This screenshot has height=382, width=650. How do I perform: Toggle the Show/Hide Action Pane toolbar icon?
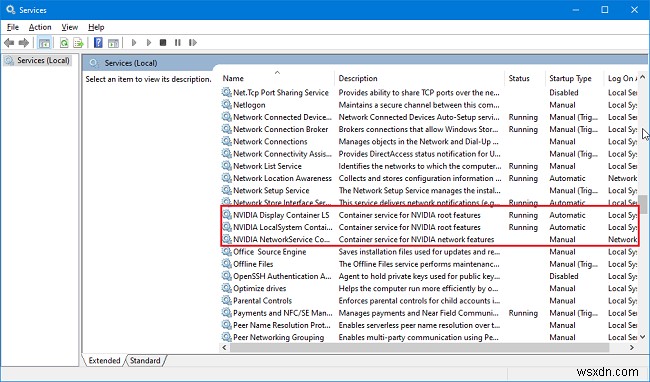click(113, 42)
